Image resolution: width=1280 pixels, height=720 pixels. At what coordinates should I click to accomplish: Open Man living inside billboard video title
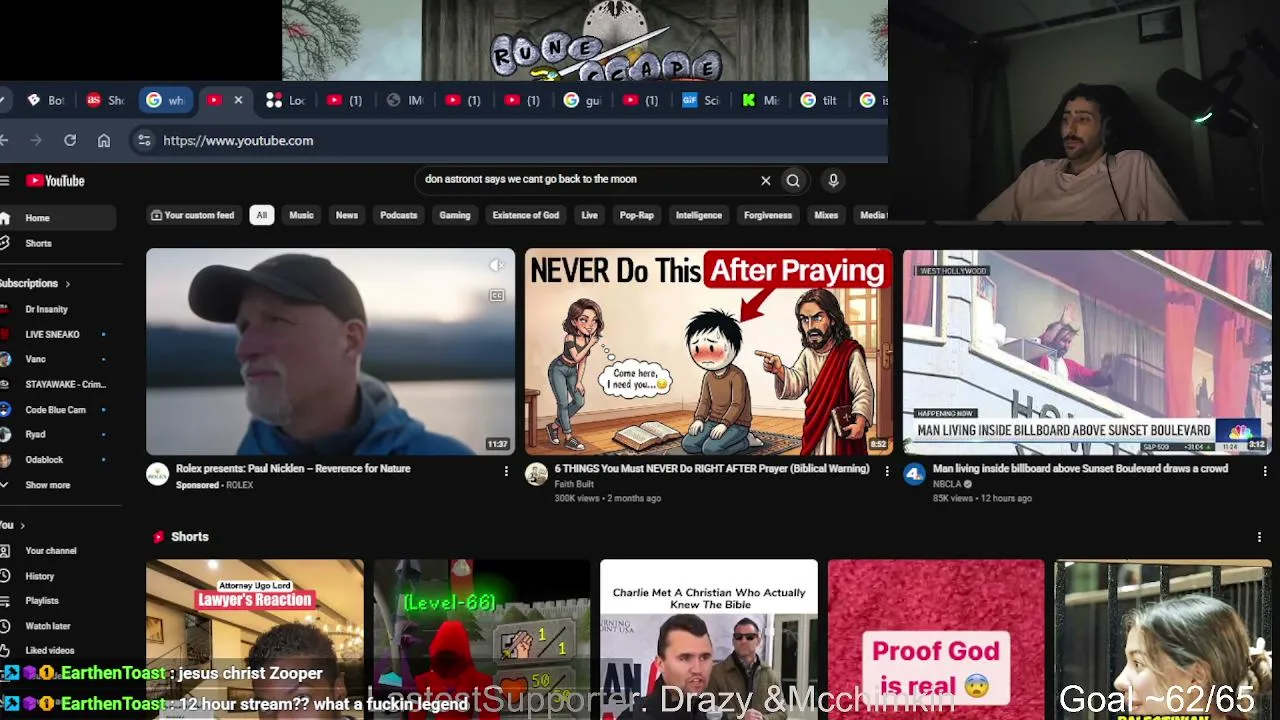1080,469
